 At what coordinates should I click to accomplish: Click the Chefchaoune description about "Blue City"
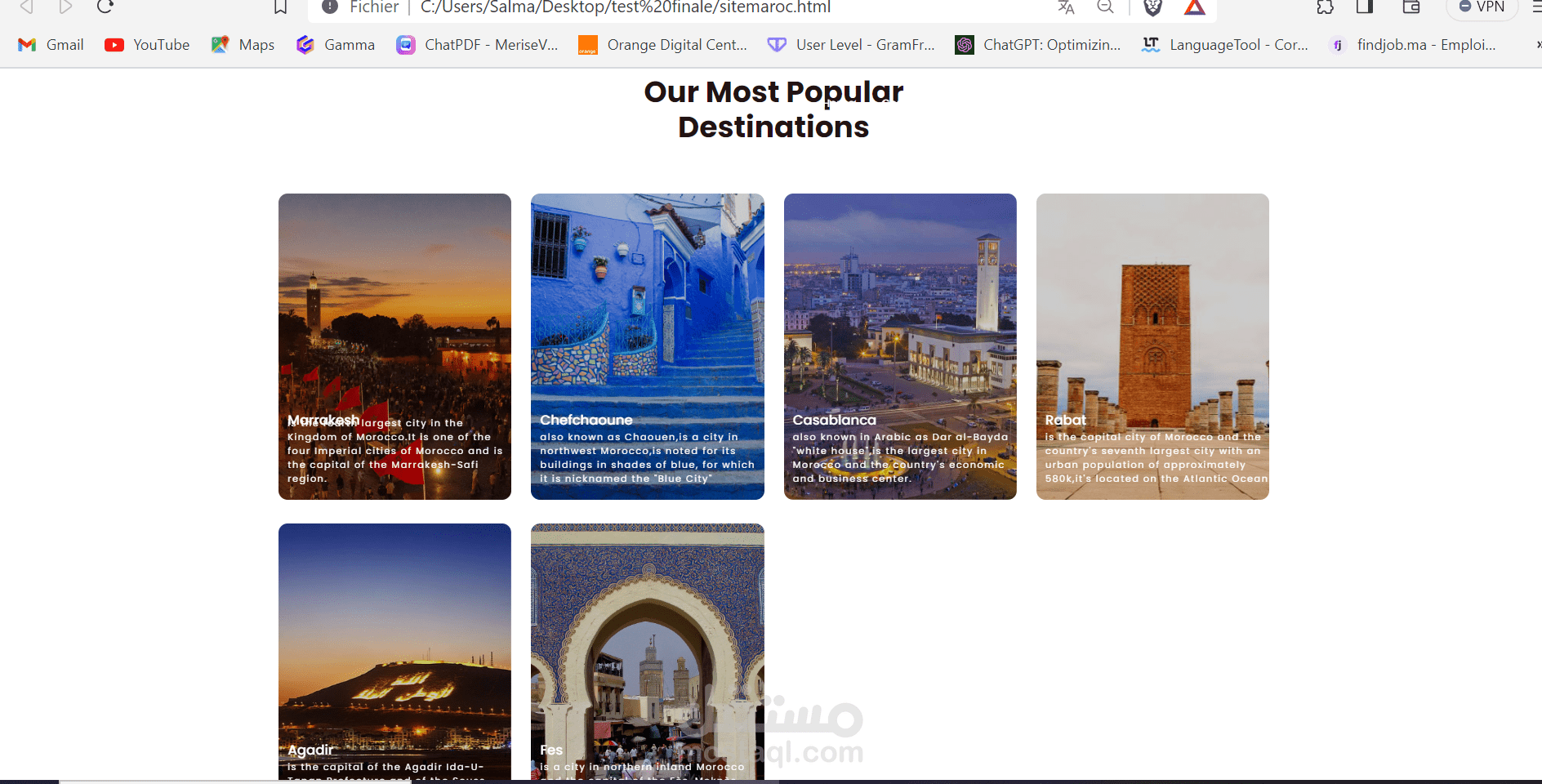coord(647,458)
